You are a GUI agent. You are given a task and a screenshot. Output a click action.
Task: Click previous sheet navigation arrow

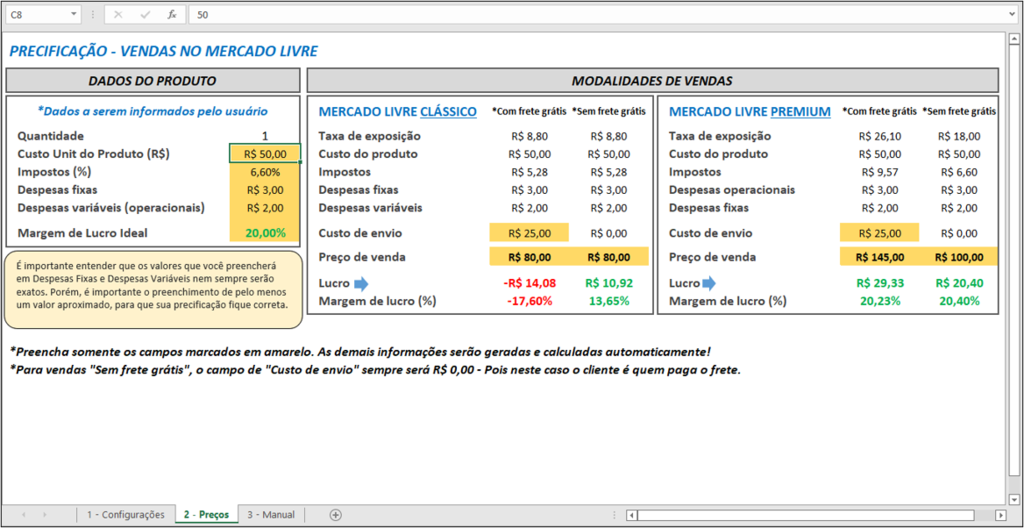click(24, 515)
